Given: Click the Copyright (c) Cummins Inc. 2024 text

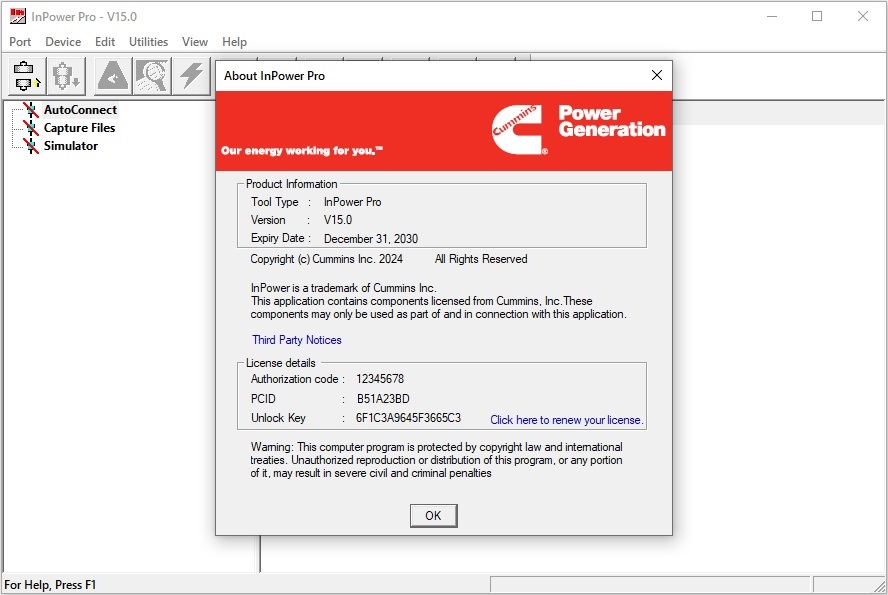Looking at the screenshot, I should 326,259.
